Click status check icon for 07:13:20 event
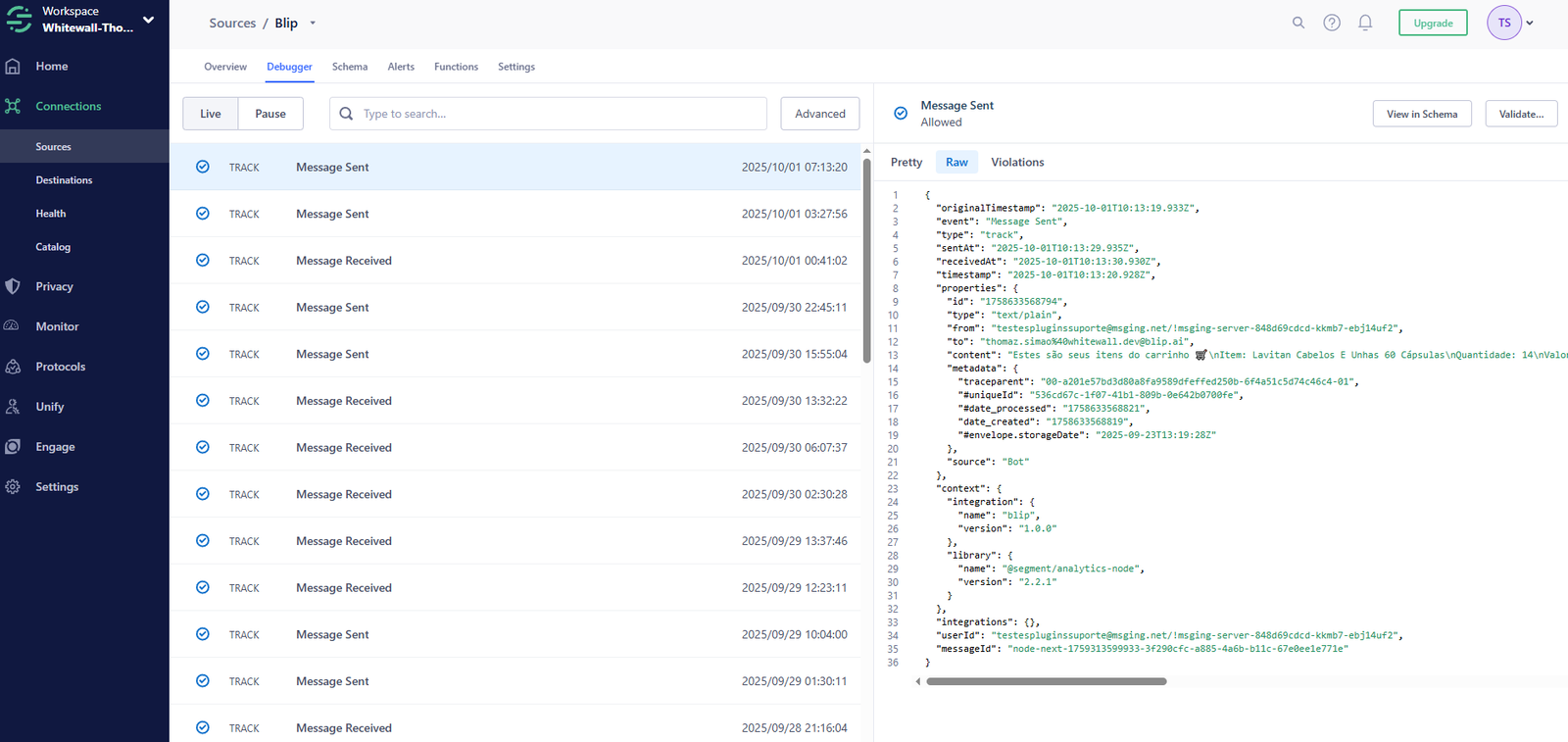Image resolution: width=1568 pixels, height=742 pixels. 203,167
